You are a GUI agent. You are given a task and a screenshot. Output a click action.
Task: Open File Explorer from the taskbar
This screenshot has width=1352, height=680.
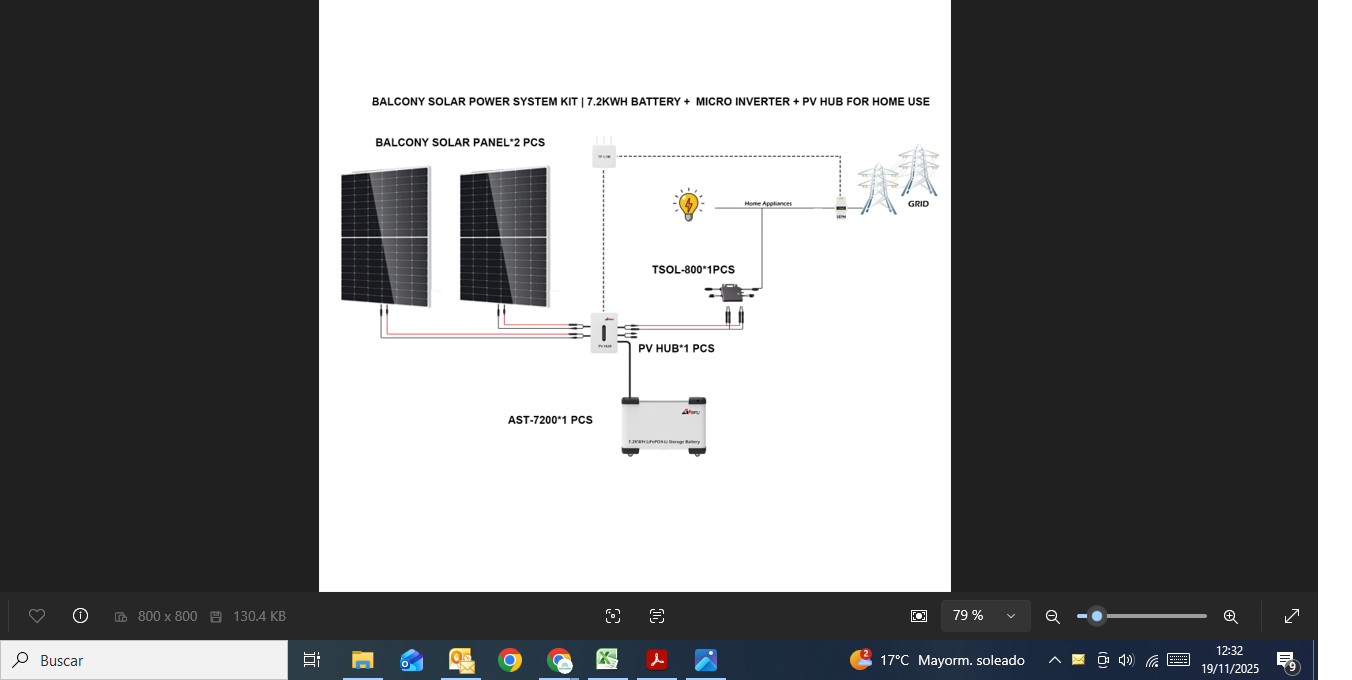362,660
